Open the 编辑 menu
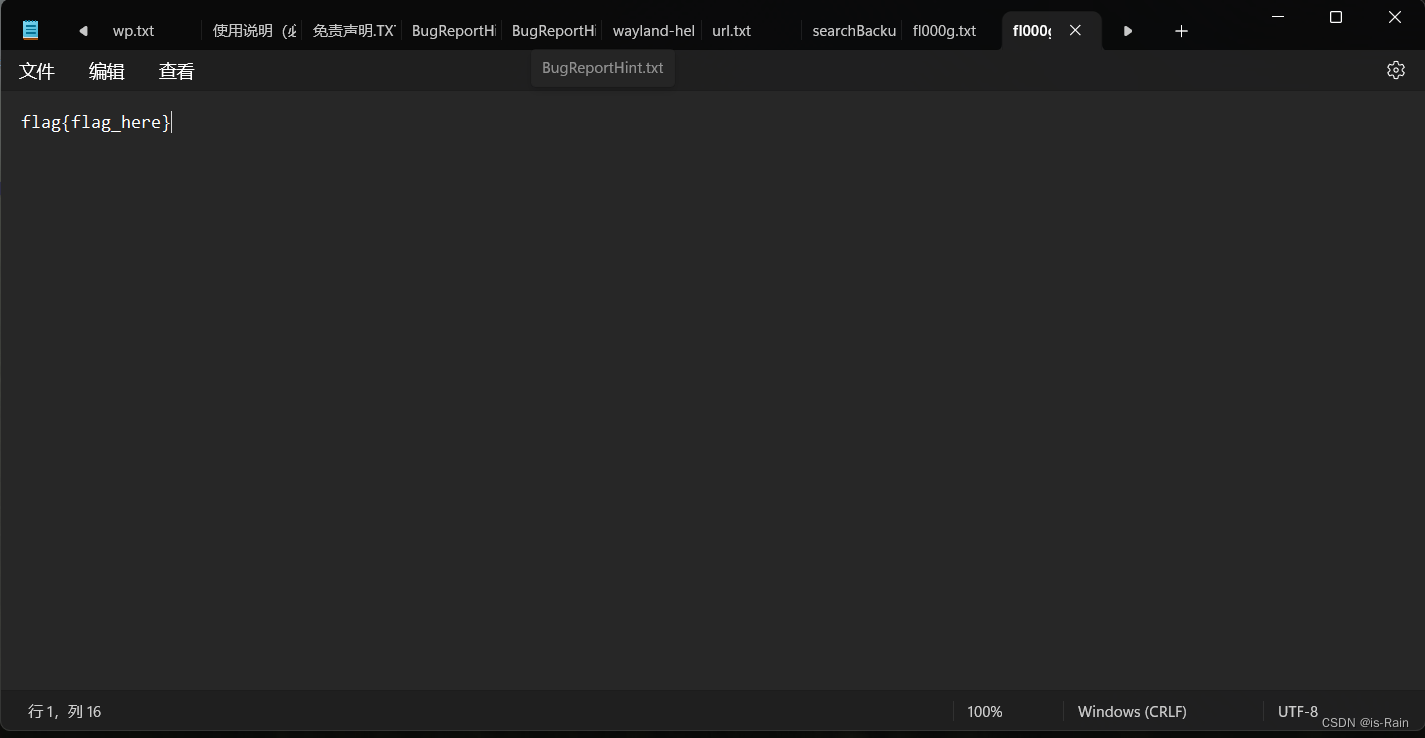 (x=106, y=71)
